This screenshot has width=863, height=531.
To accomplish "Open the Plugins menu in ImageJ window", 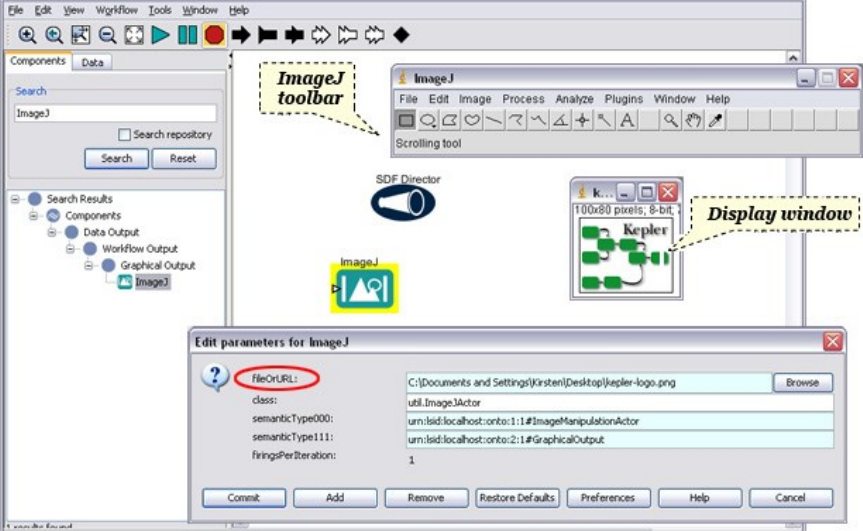I will (x=624, y=99).
